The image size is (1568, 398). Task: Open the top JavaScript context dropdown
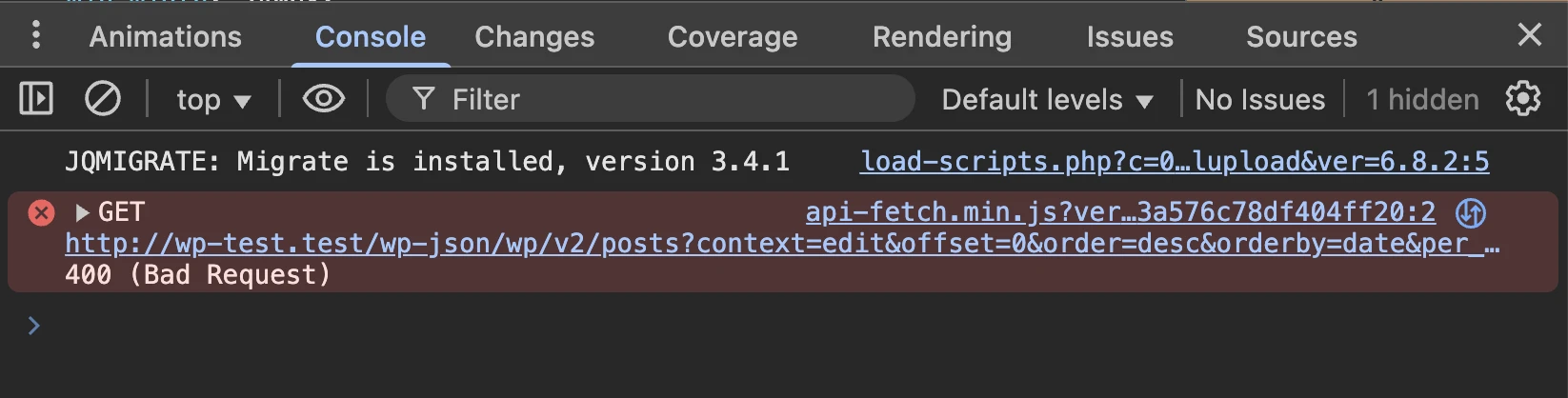click(x=213, y=100)
